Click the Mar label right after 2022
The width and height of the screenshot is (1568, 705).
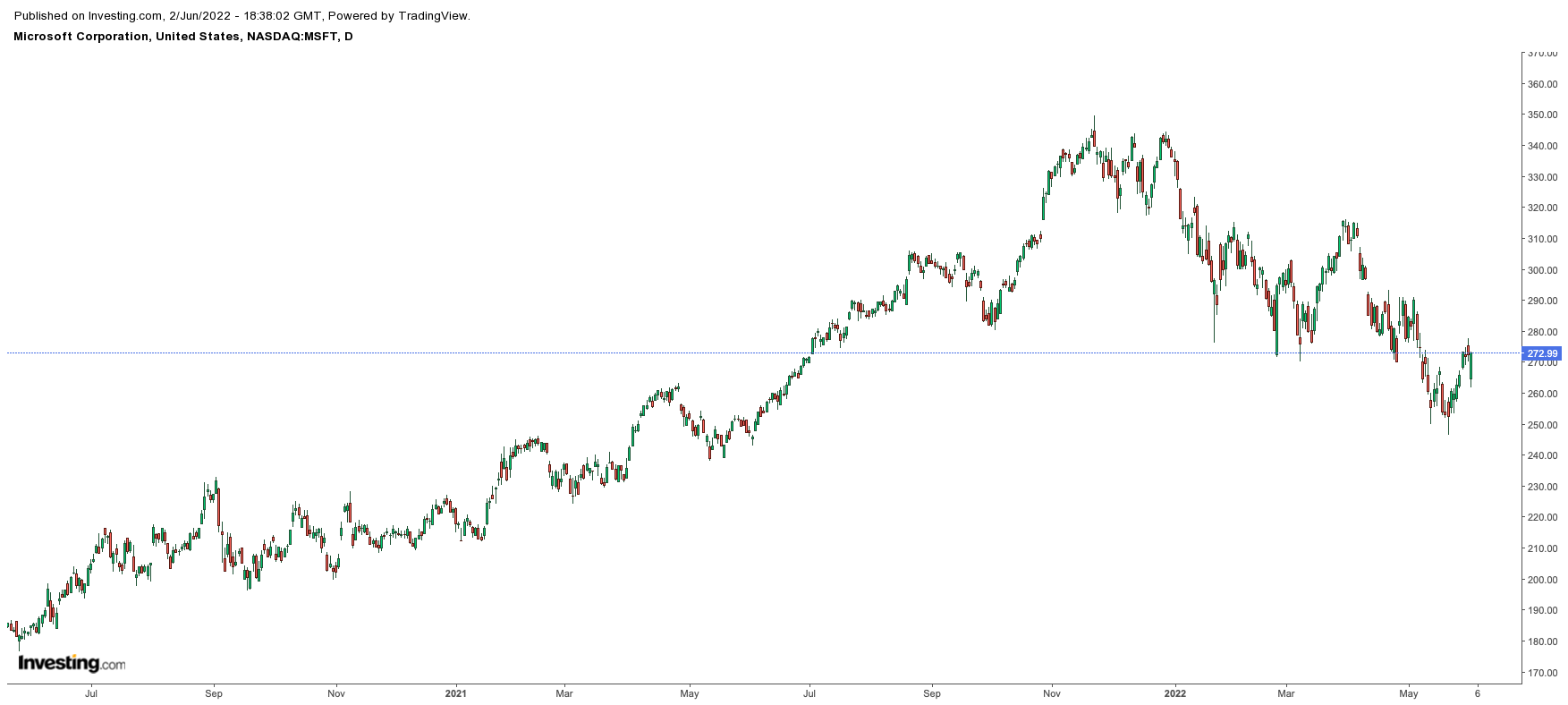tap(1286, 693)
